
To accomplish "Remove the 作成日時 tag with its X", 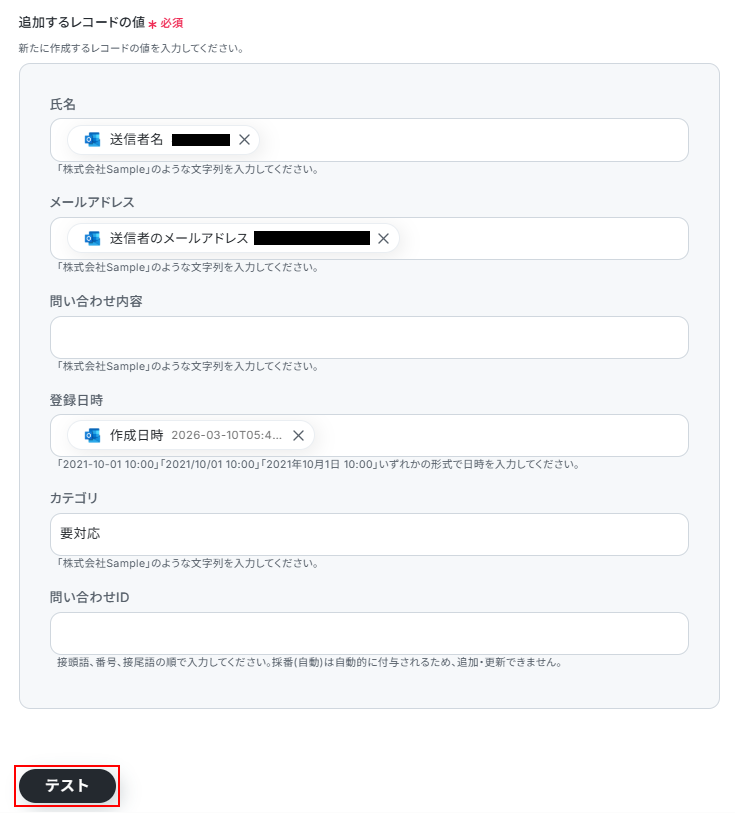I will (298, 436).
